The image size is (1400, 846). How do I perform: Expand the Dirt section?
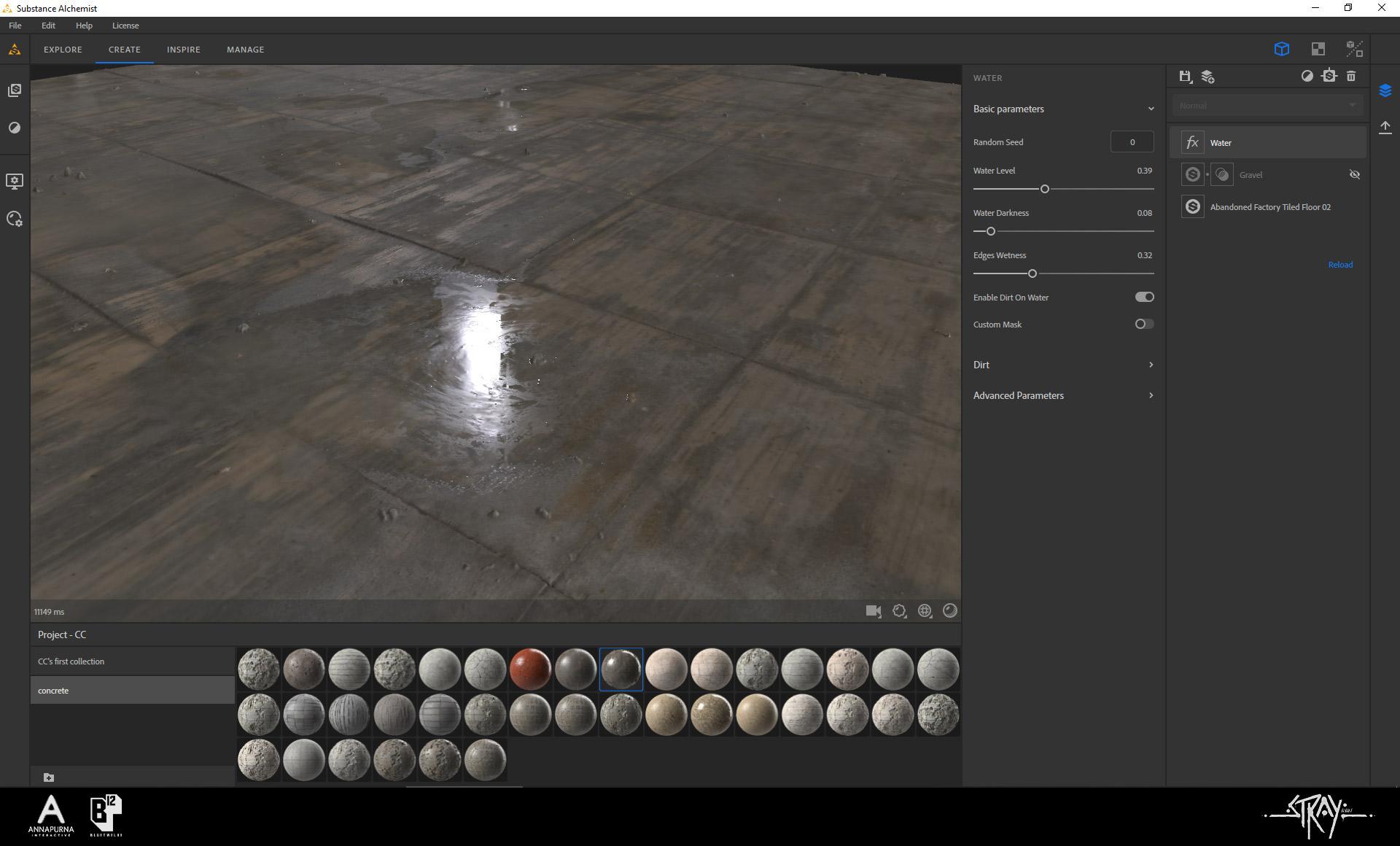point(1151,365)
